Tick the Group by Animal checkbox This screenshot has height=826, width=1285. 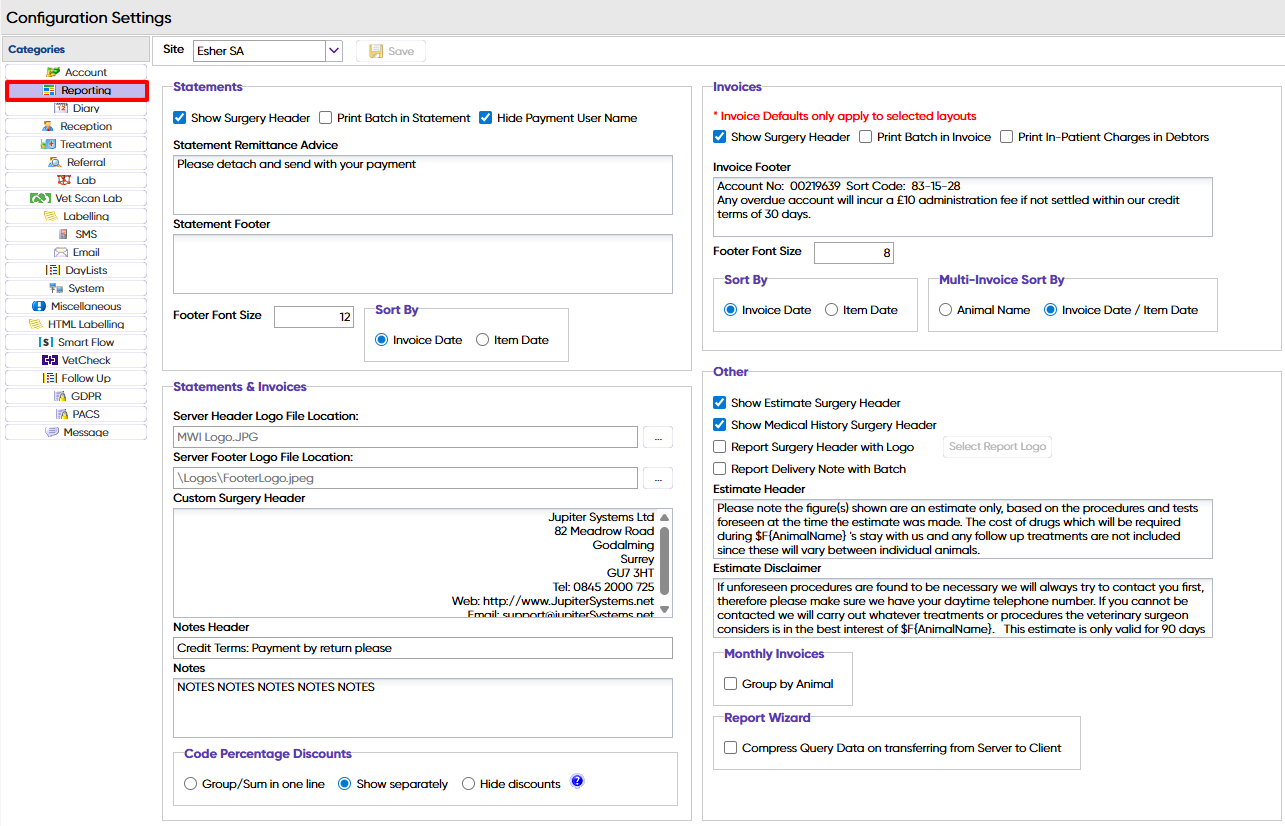(x=731, y=684)
